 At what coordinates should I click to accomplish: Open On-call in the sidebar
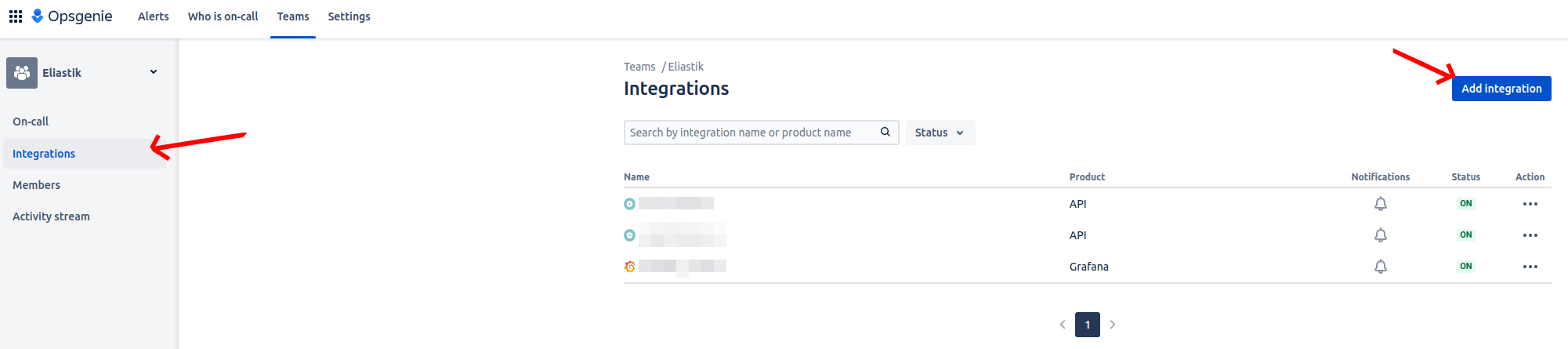click(x=31, y=122)
